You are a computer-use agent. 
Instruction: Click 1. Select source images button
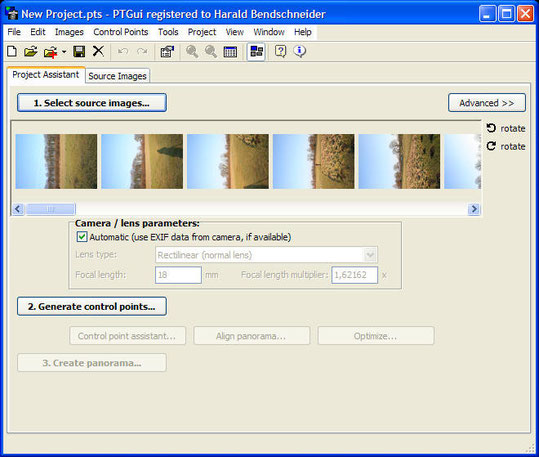[x=92, y=103]
